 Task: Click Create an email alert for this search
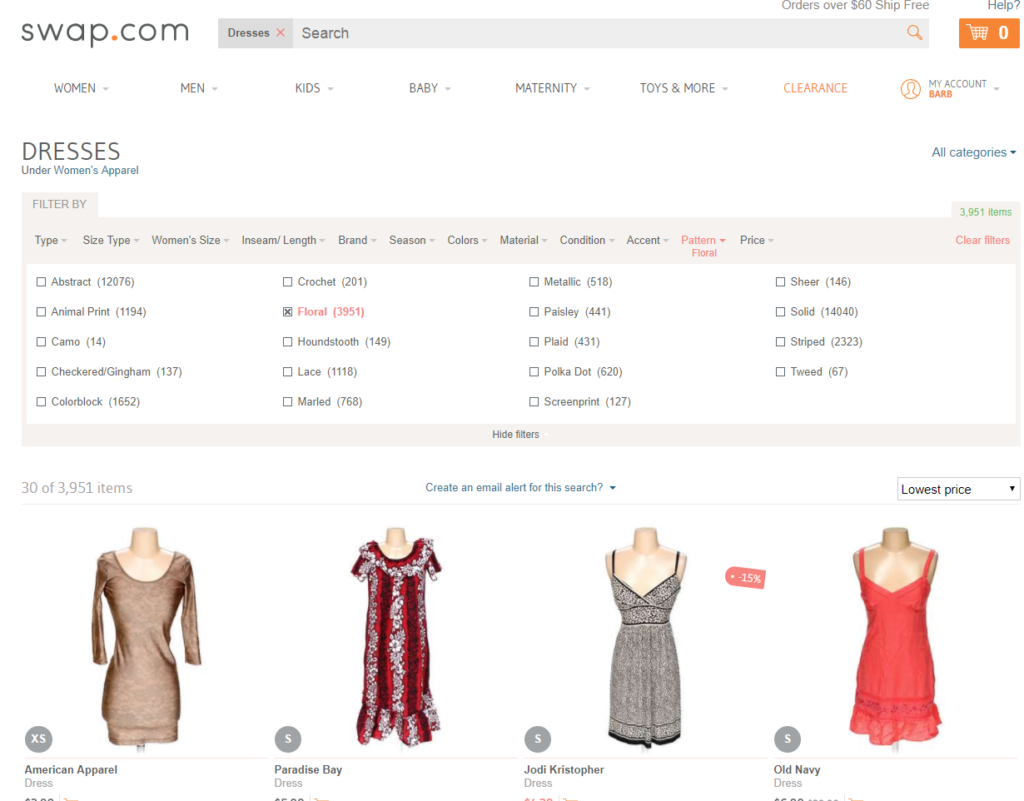(520, 488)
